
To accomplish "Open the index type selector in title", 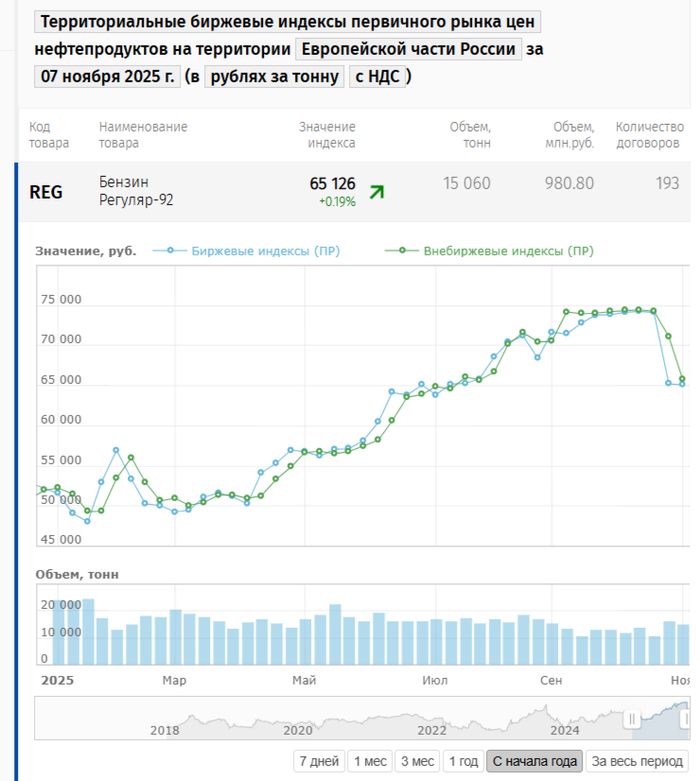I will point(286,23).
